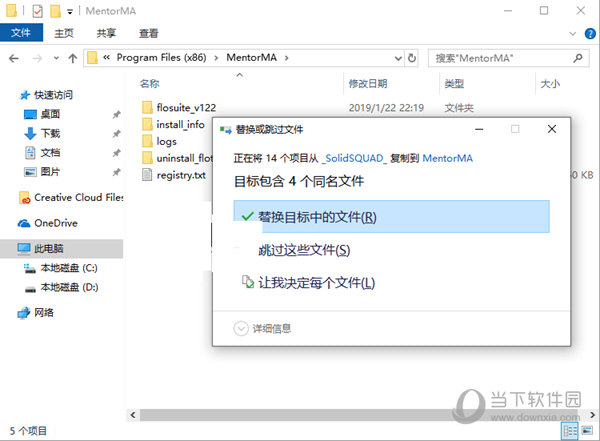This screenshot has height=441, width=600.
Task: Sort by the 修改日期 column header
Action: (368, 83)
